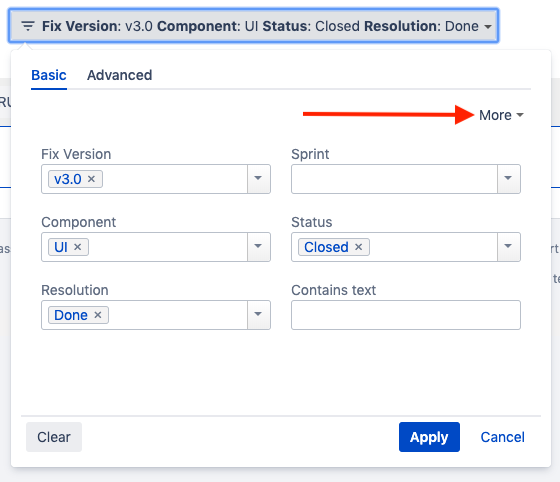Open the Resolution dropdown arrow

click(258, 315)
